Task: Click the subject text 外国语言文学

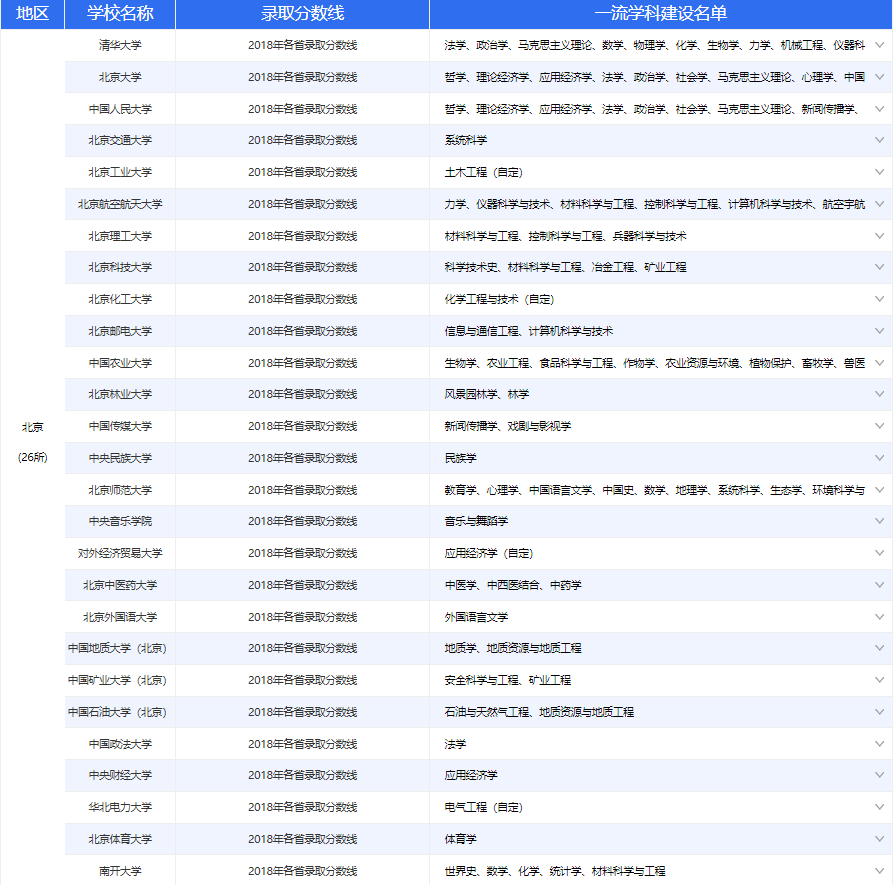Action: pos(476,617)
